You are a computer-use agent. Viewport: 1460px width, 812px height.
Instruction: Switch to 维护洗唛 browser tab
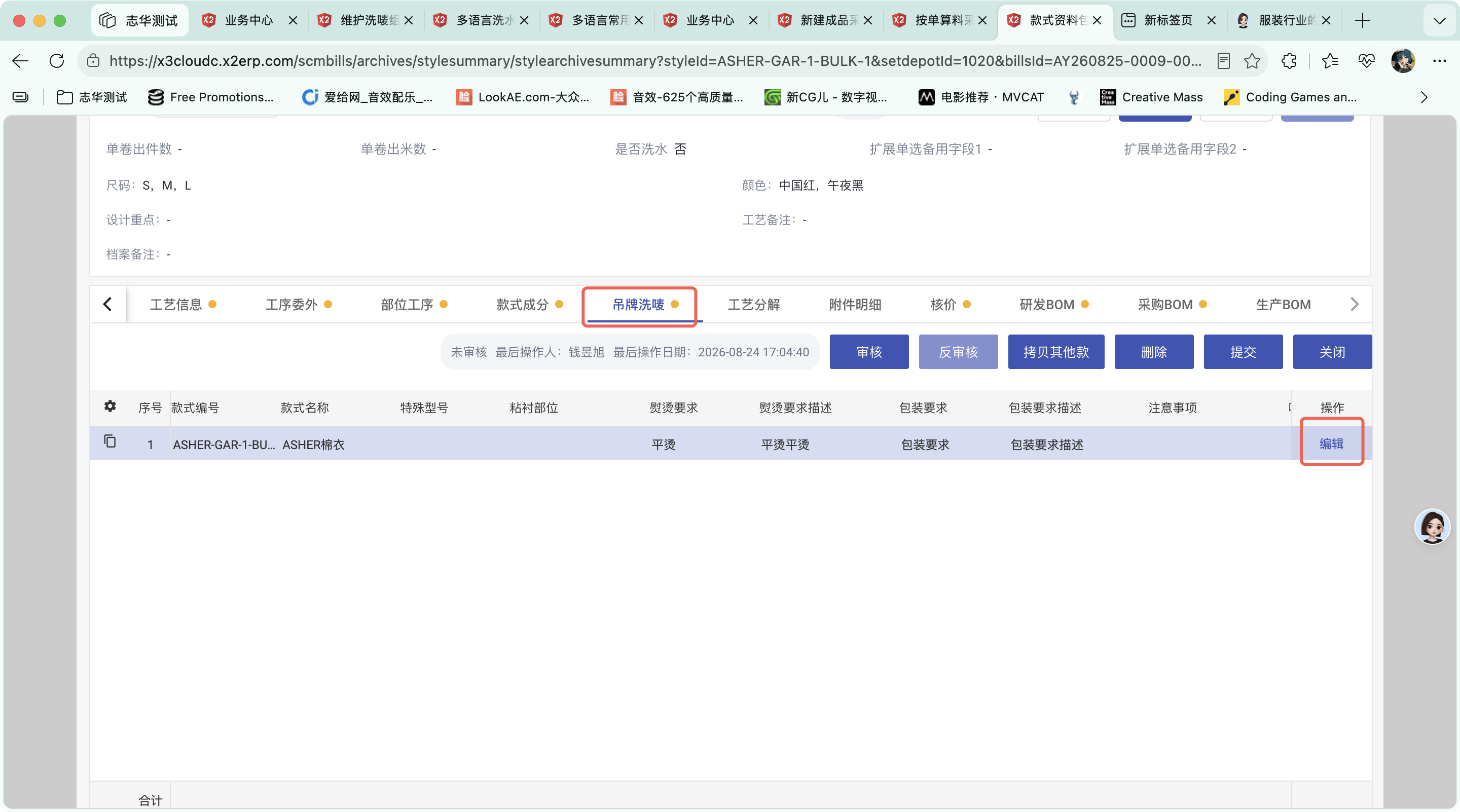point(365,20)
